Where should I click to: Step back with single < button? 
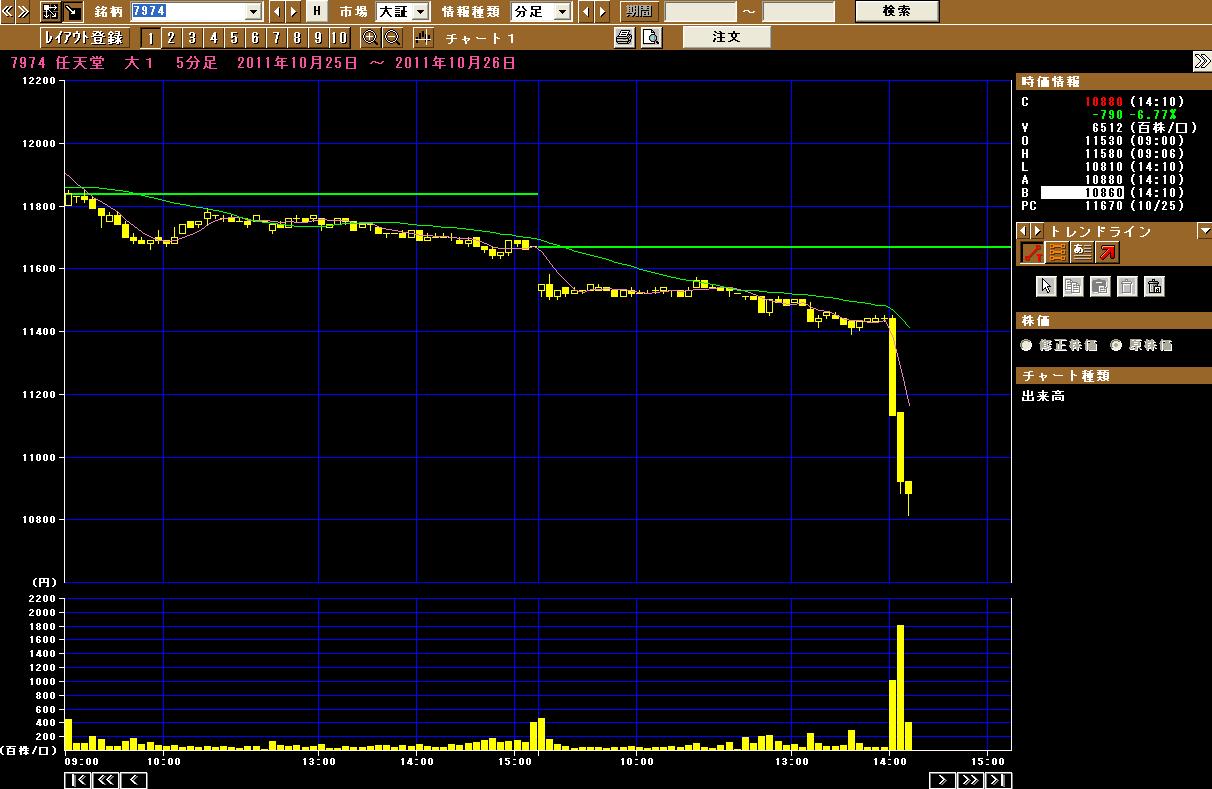(x=133, y=781)
